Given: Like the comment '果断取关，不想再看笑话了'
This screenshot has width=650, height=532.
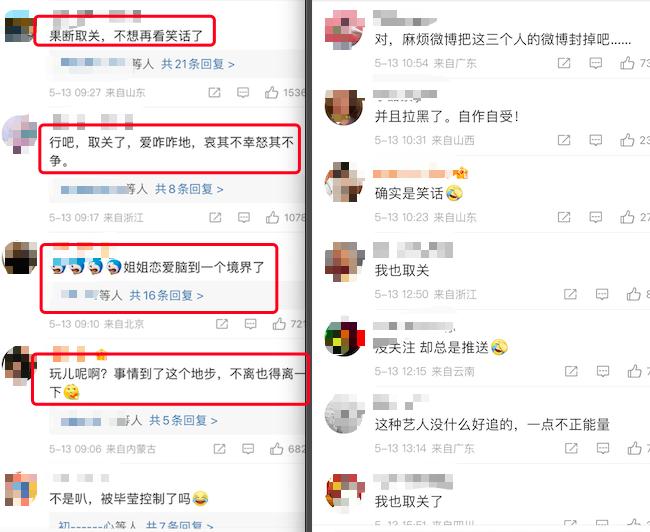Looking at the screenshot, I should tap(272, 92).
